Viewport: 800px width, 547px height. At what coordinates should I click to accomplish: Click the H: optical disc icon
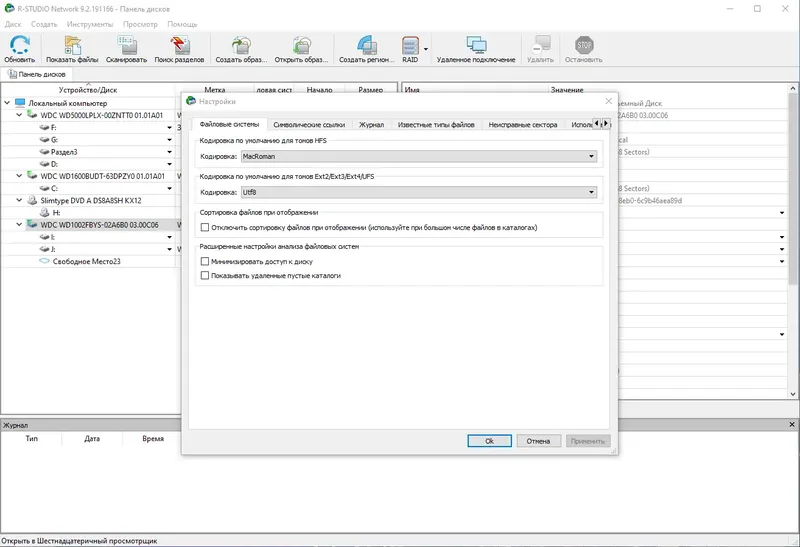click(44, 212)
